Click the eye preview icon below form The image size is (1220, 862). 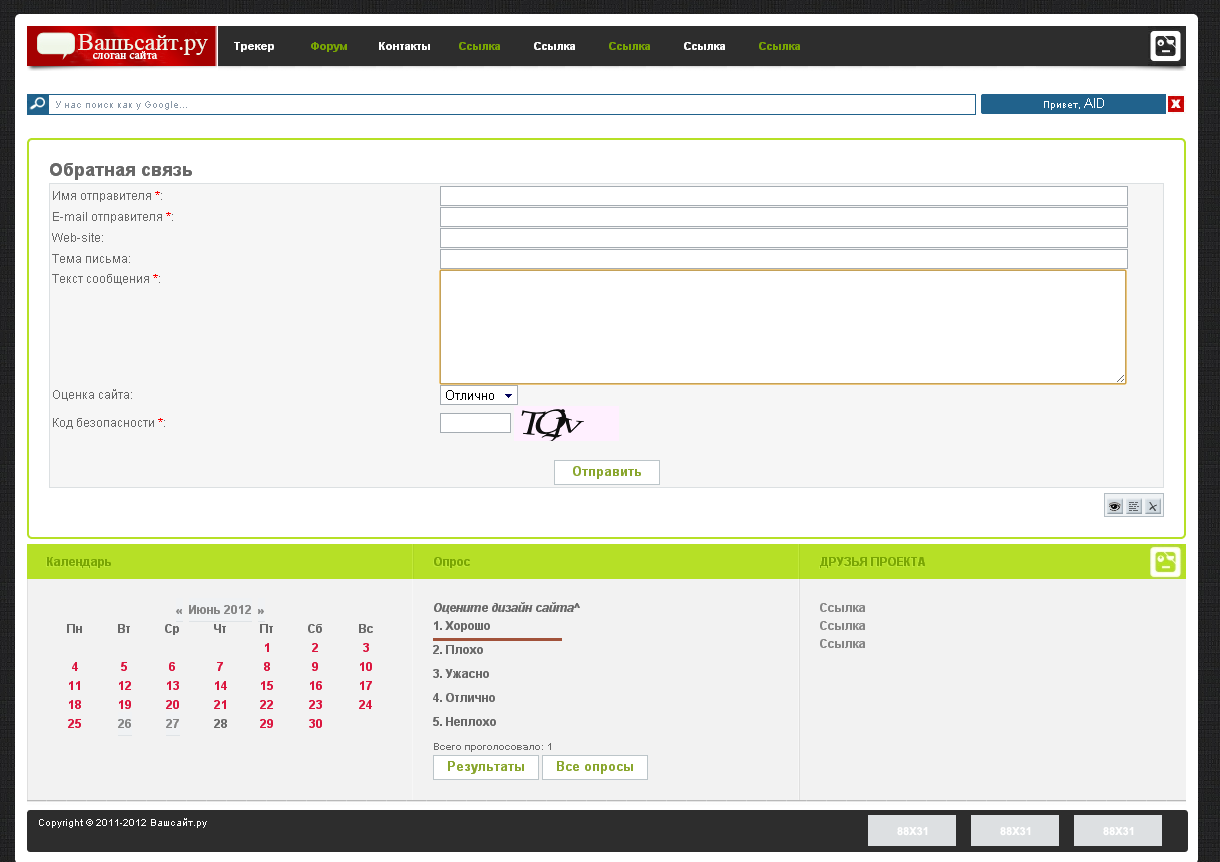pyautogui.click(x=1114, y=507)
